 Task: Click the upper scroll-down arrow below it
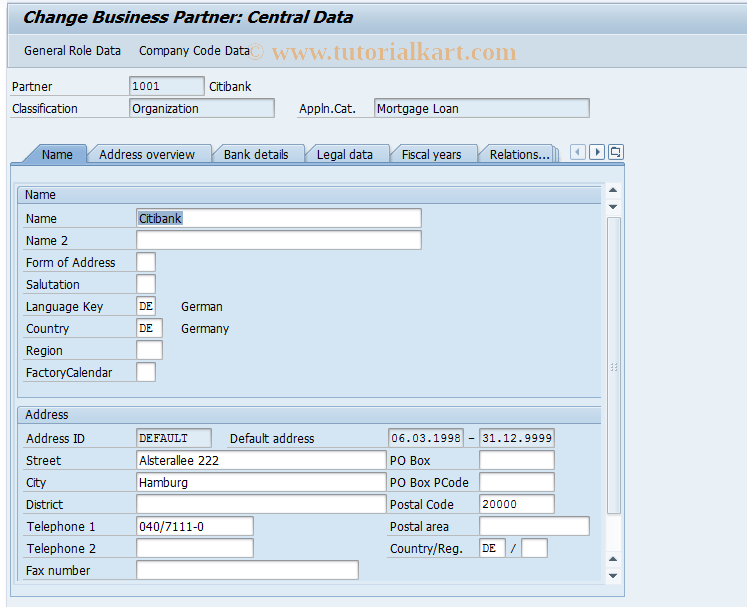613,207
